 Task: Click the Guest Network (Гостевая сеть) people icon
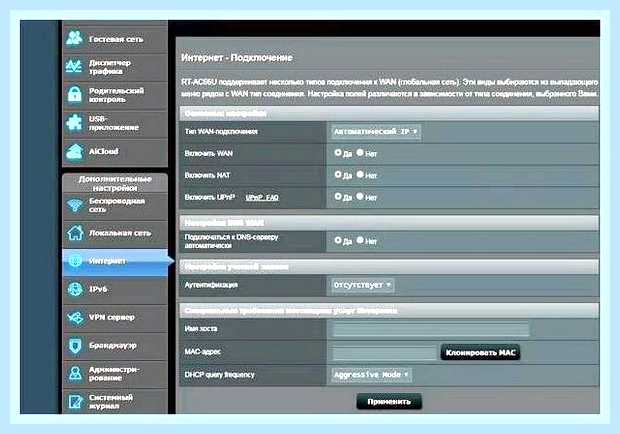(74, 38)
